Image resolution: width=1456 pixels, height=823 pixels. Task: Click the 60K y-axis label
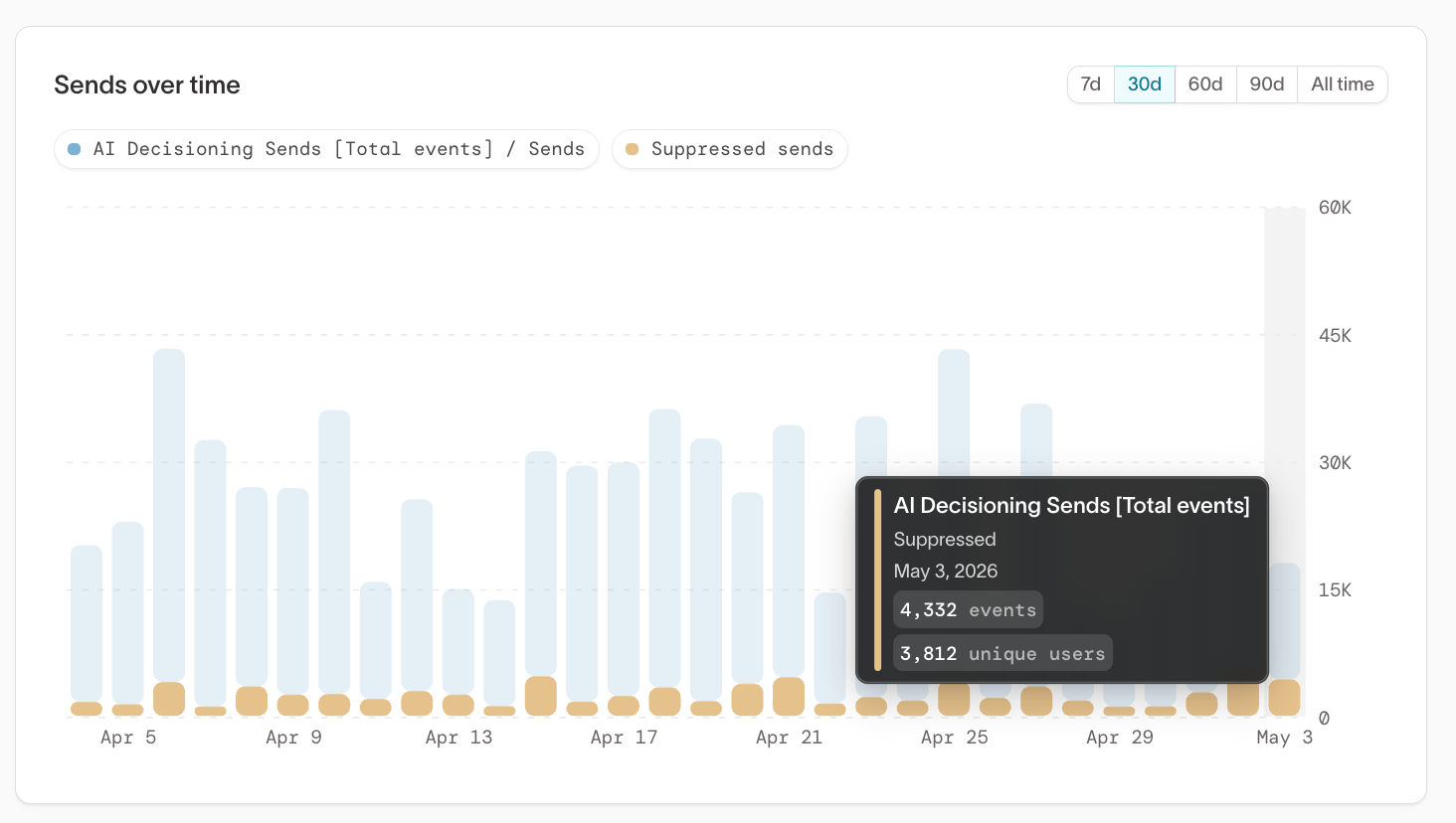point(1335,208)
